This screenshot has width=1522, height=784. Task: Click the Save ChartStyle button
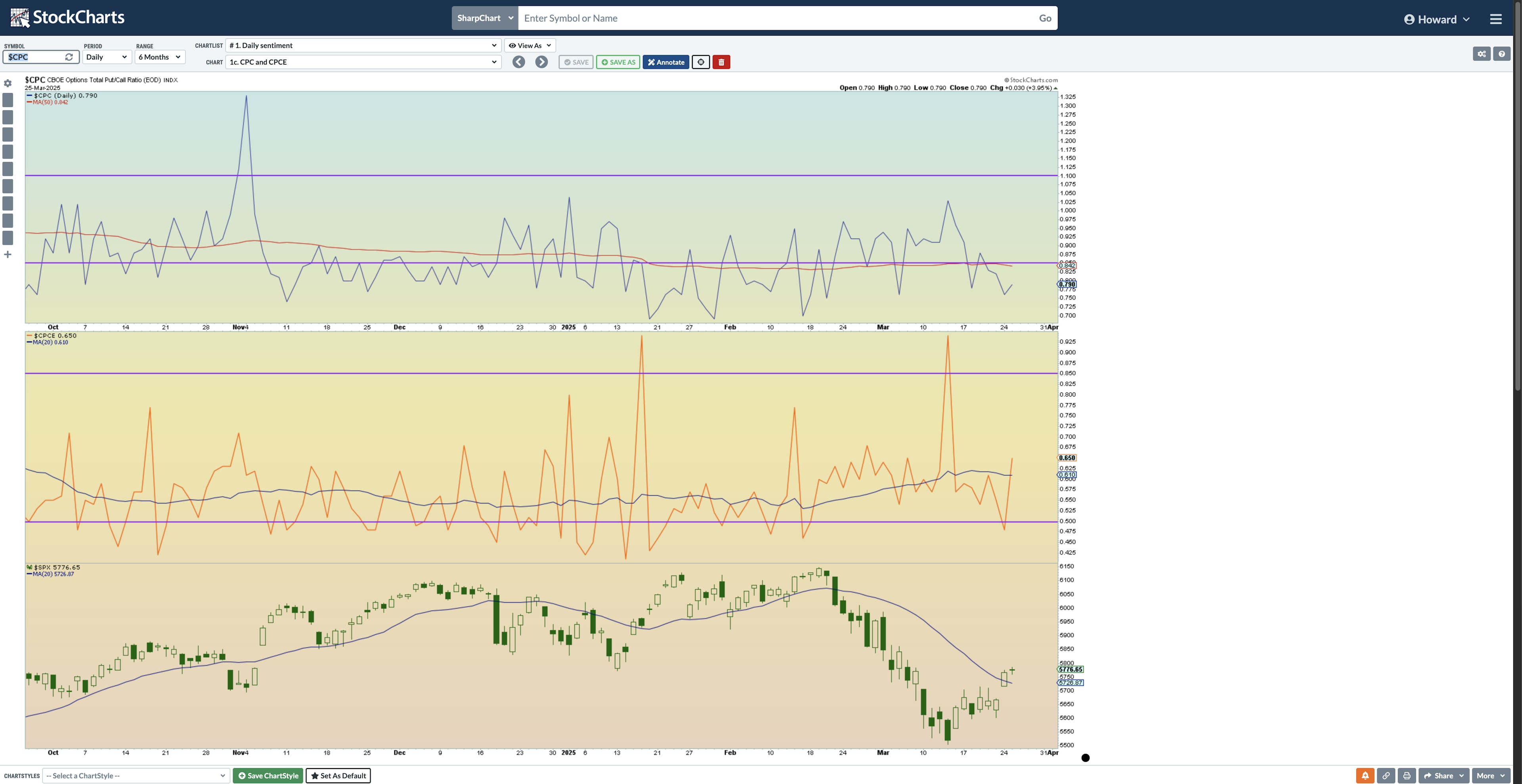coord(268,776)
